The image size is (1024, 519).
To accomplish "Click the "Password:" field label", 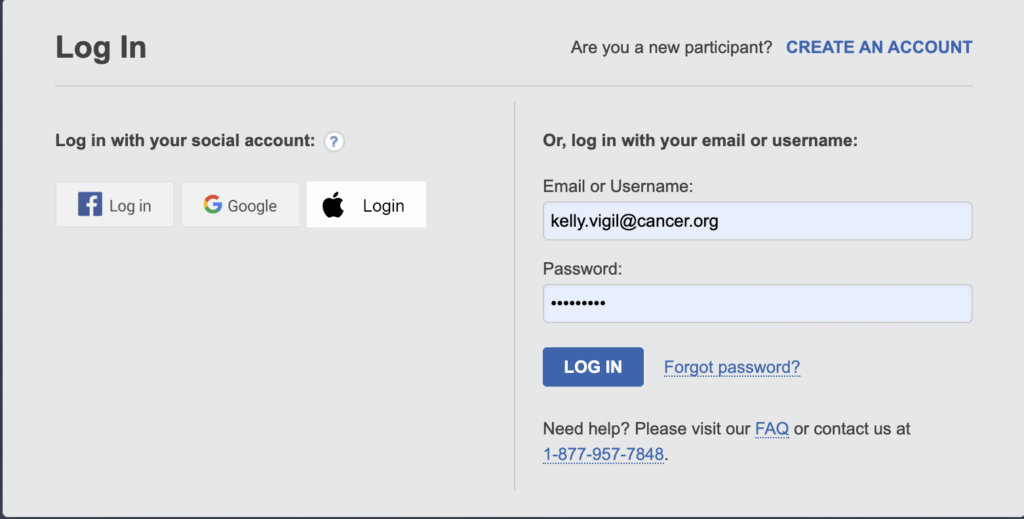I will pyautogui.click(x=582, y=268).
